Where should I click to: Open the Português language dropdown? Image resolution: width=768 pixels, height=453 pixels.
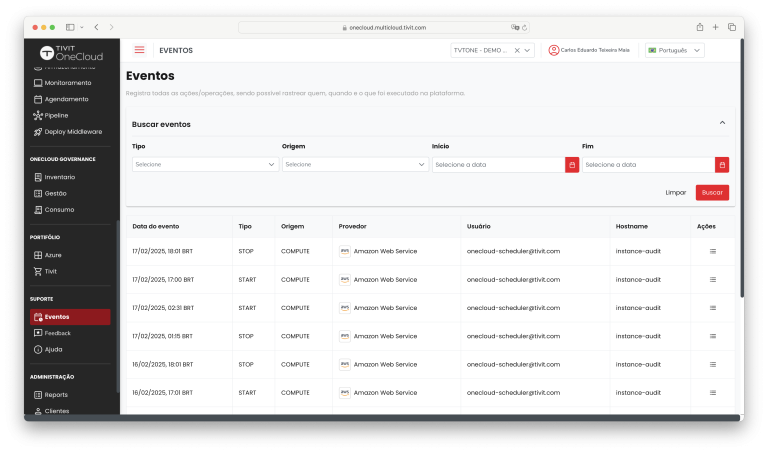[x=675, y=50]
